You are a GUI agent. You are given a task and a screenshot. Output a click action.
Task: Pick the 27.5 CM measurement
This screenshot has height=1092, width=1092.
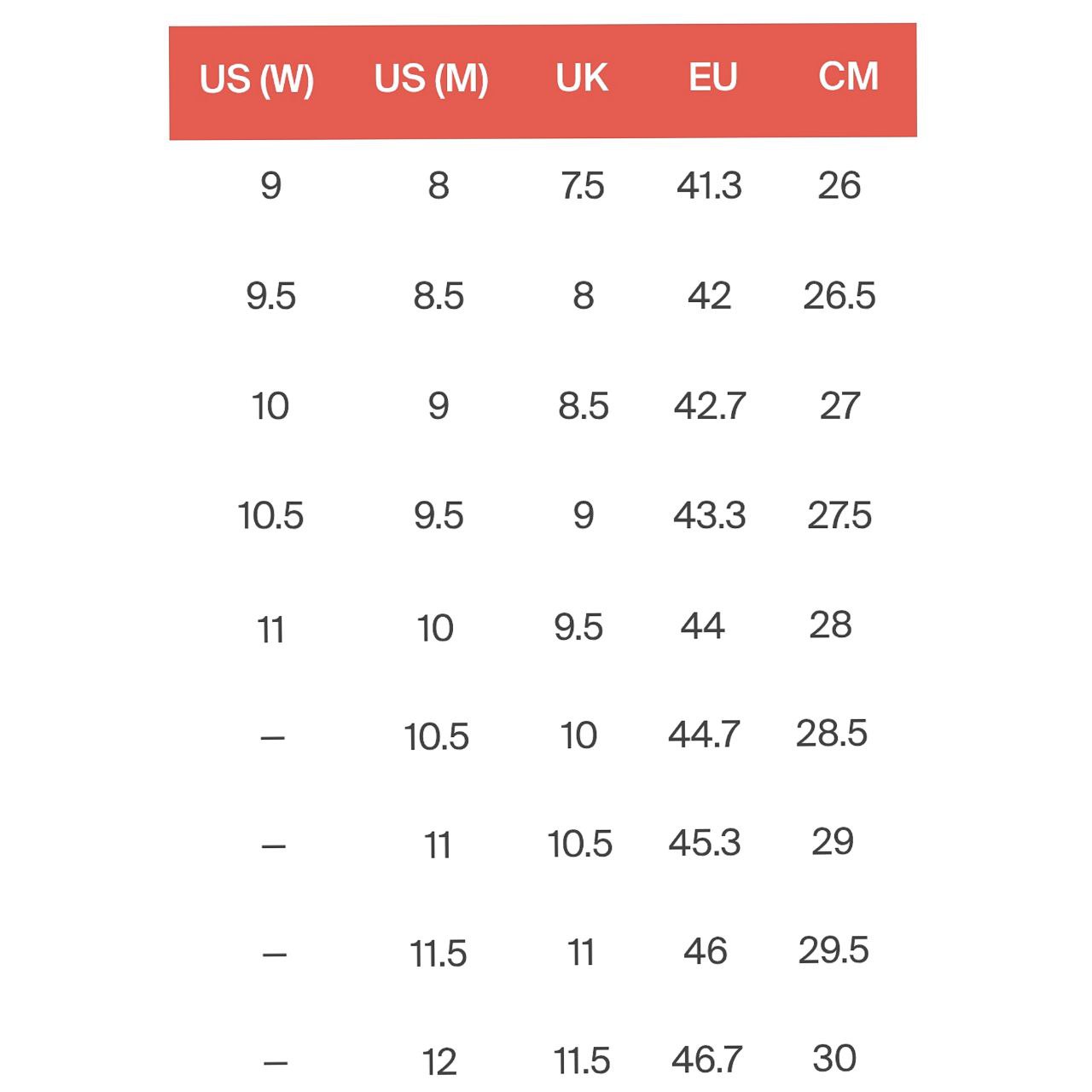click(839, 516)
